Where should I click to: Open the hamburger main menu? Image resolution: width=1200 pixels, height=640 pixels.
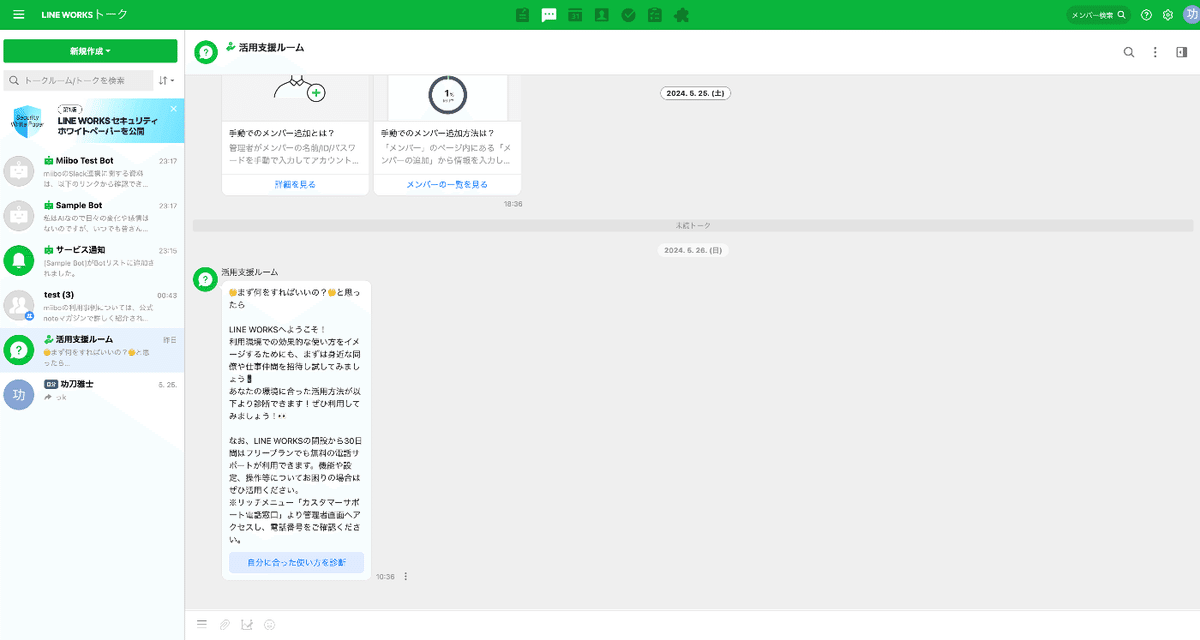click(18, 15)
